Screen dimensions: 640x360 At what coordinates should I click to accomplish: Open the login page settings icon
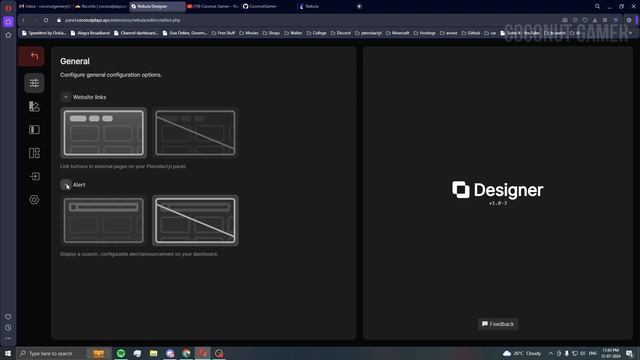34,176
